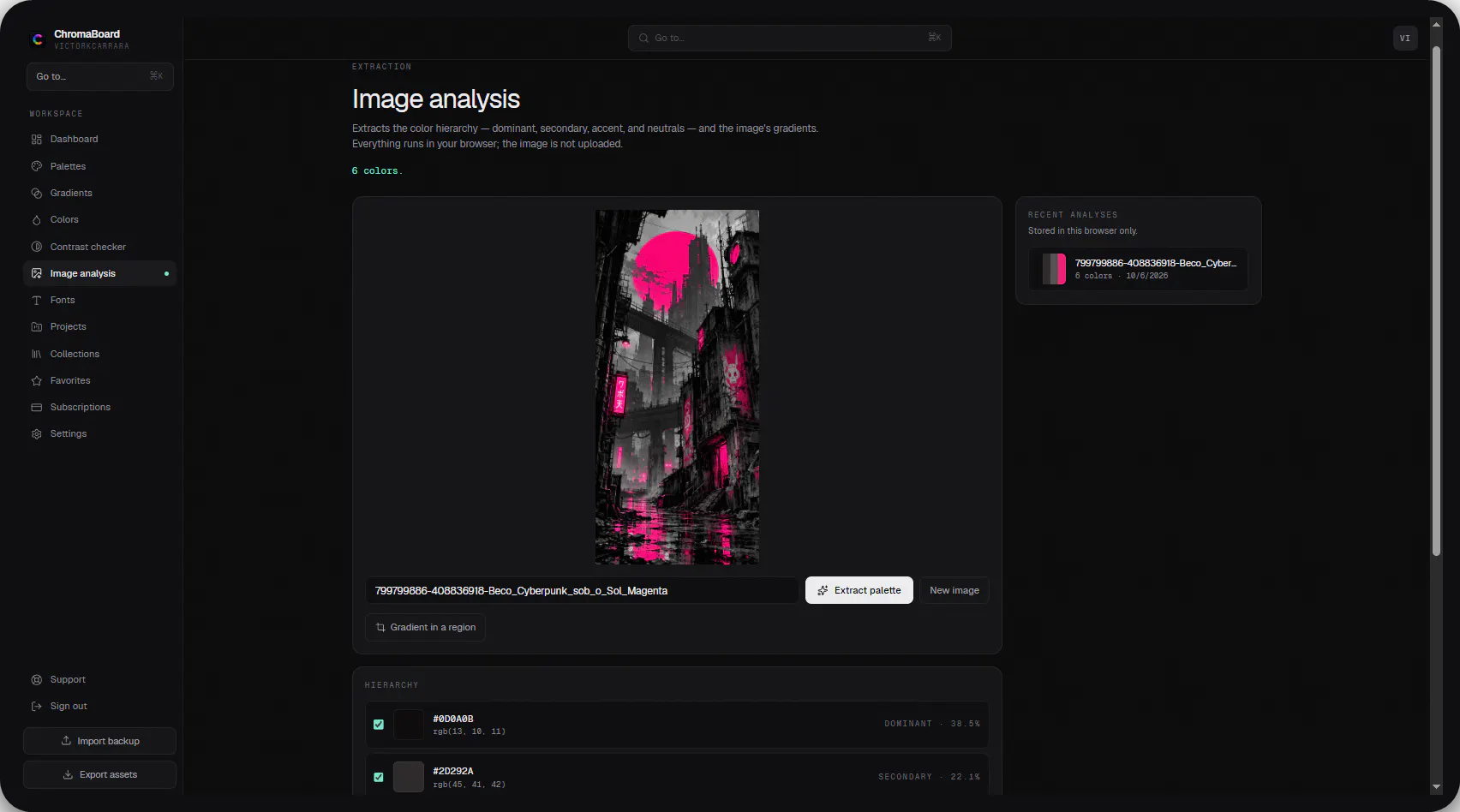
Task: Open the Collections page
Action: point(99,354)
